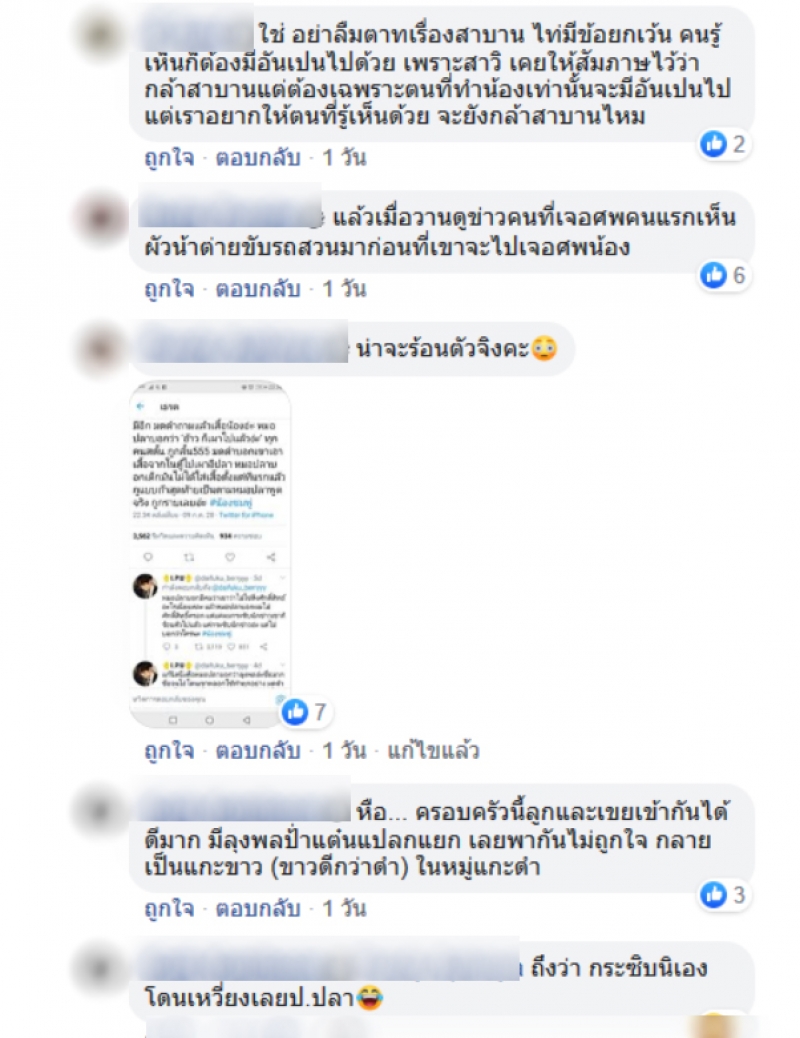Screen dimensions: 800x1038
Task: Click ถูกใจ under the first comment
Action: (x=170, y=158)
